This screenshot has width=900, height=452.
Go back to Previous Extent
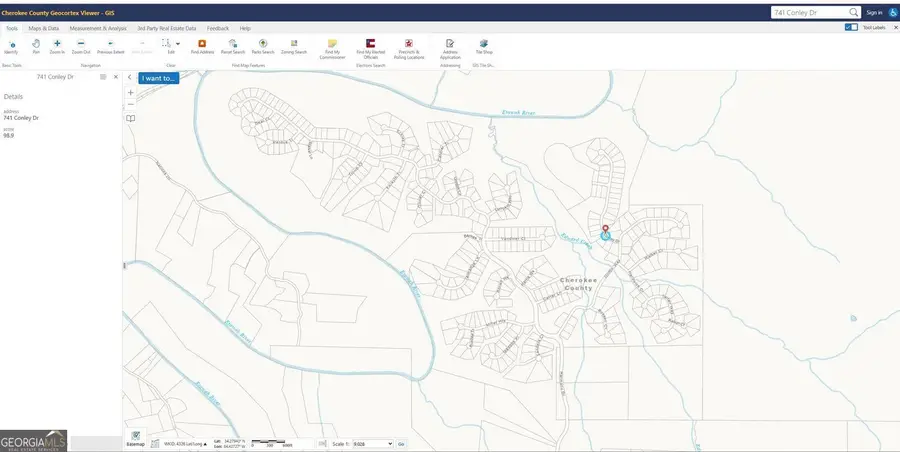click(111, 47)
